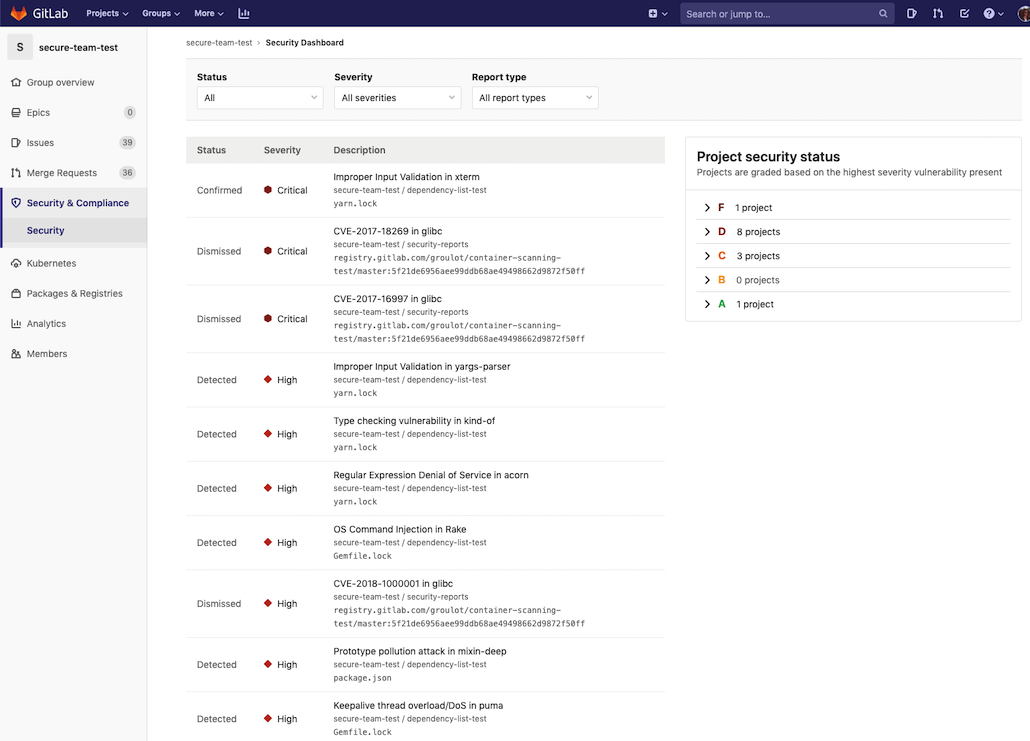
Task: Open Kubernetes from the sidebar
Action: tap(50, 263)
